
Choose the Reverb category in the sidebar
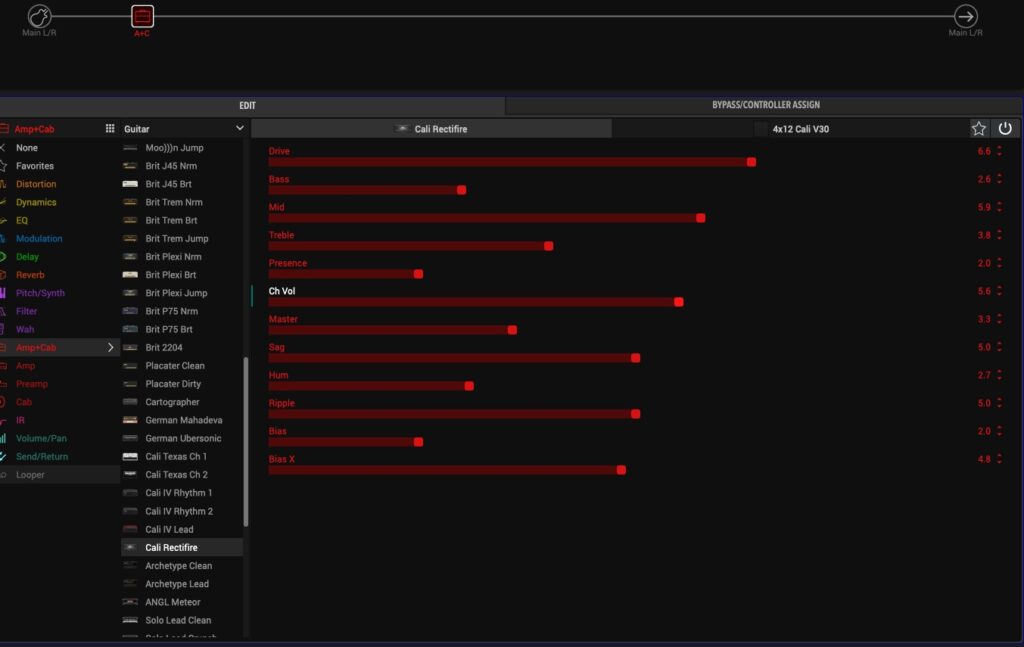click(30, 275)
